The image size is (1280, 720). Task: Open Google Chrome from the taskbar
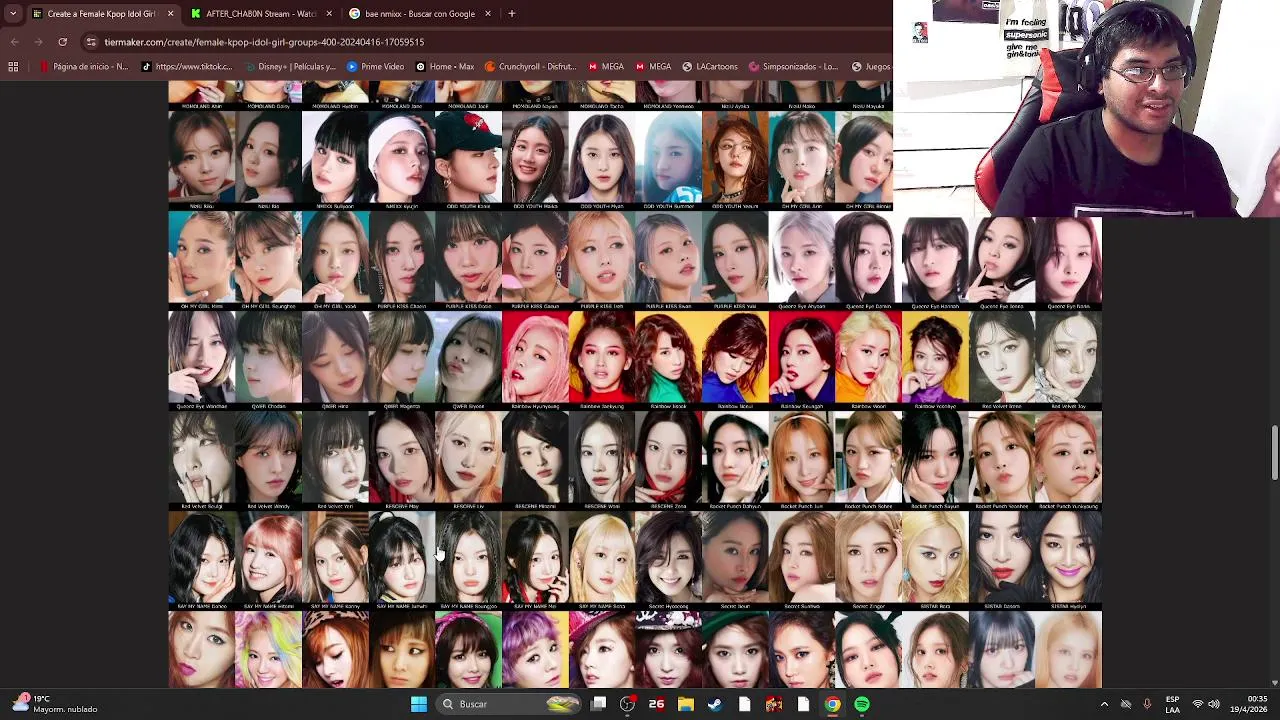pyautogui.click(x=832, y=704)
